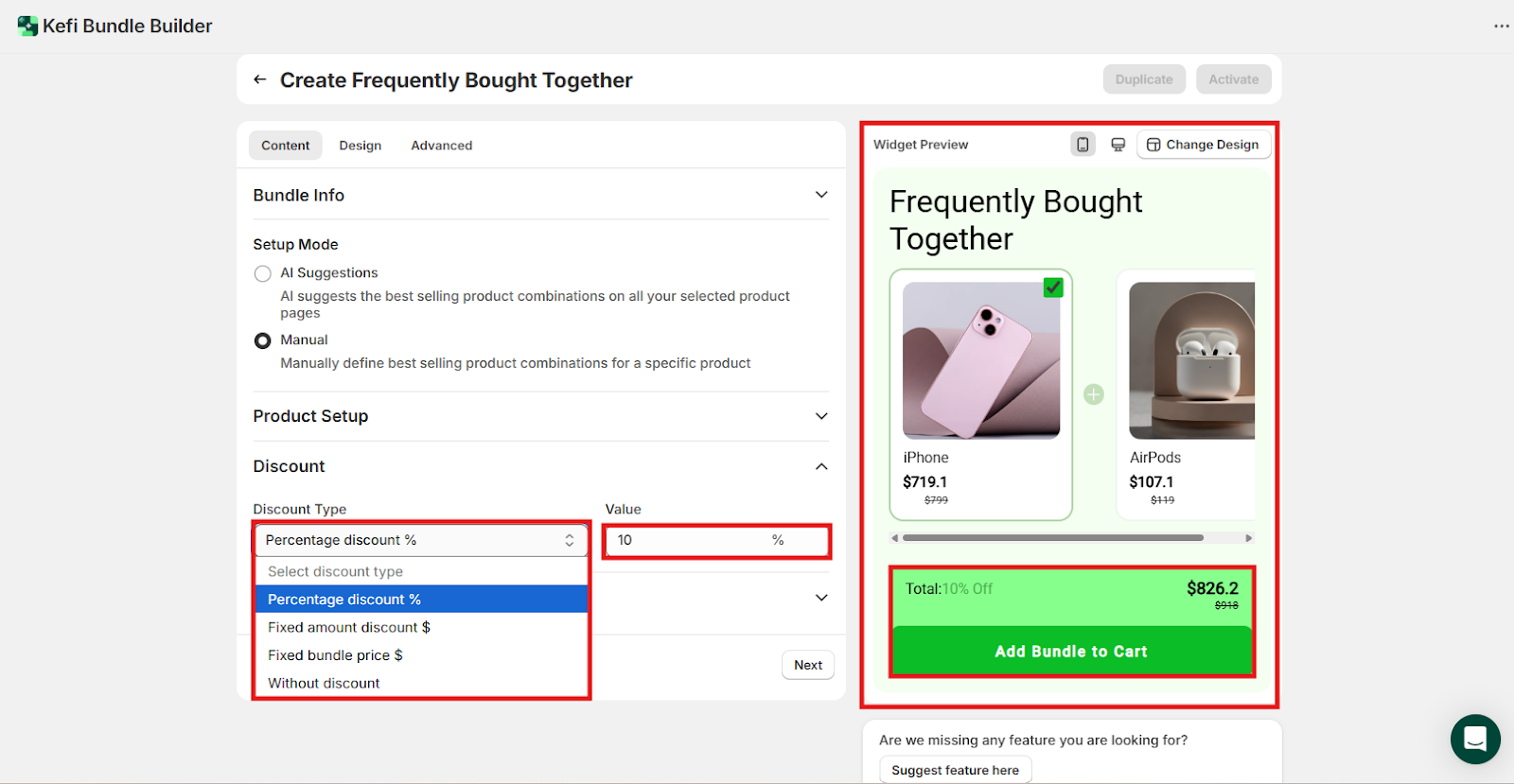Click the discount Value input field
The width and height of the screenshot is (1514, 784).
693,540
